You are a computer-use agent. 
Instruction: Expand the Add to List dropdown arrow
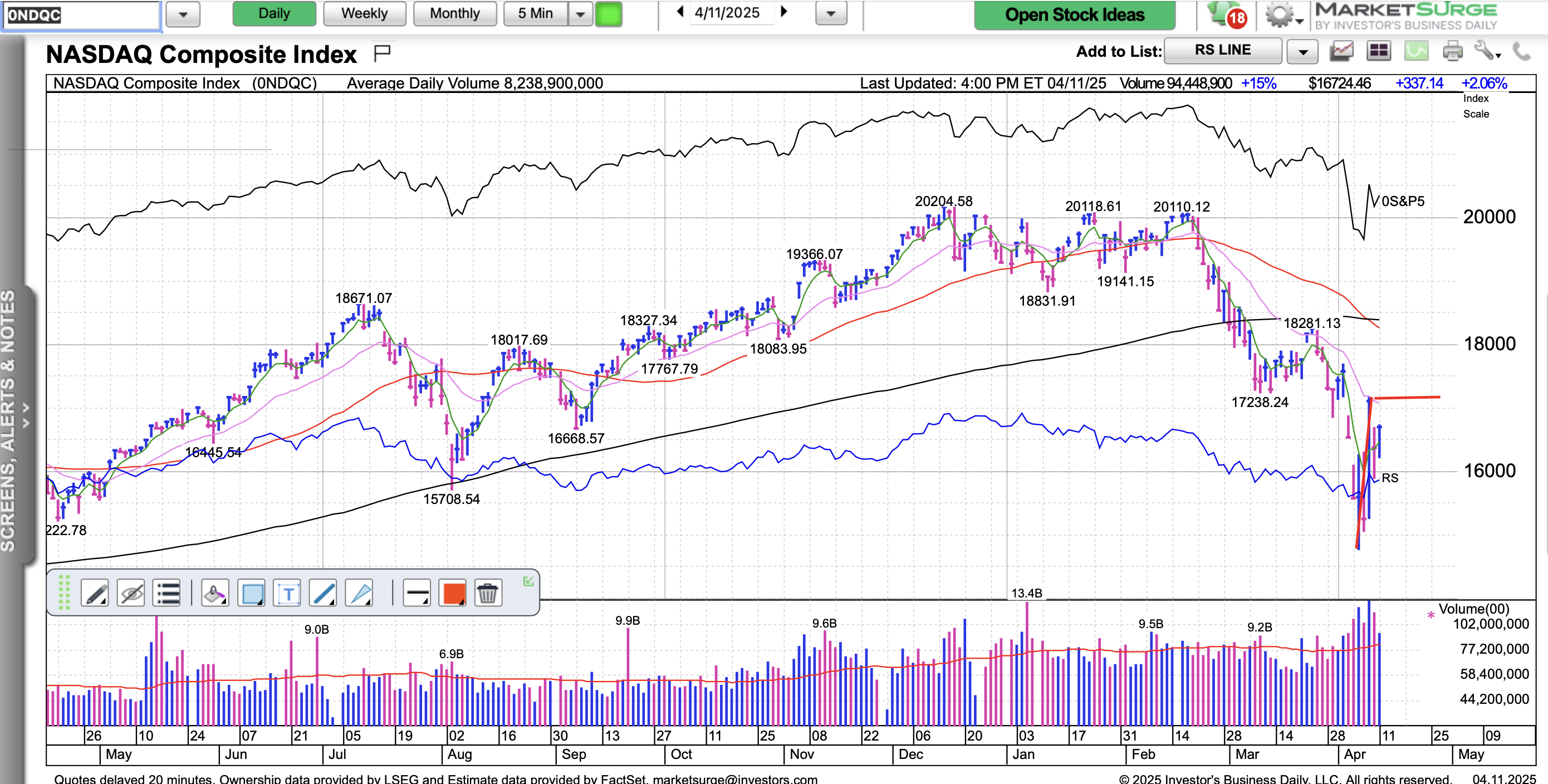click(x=1303, y=52)
